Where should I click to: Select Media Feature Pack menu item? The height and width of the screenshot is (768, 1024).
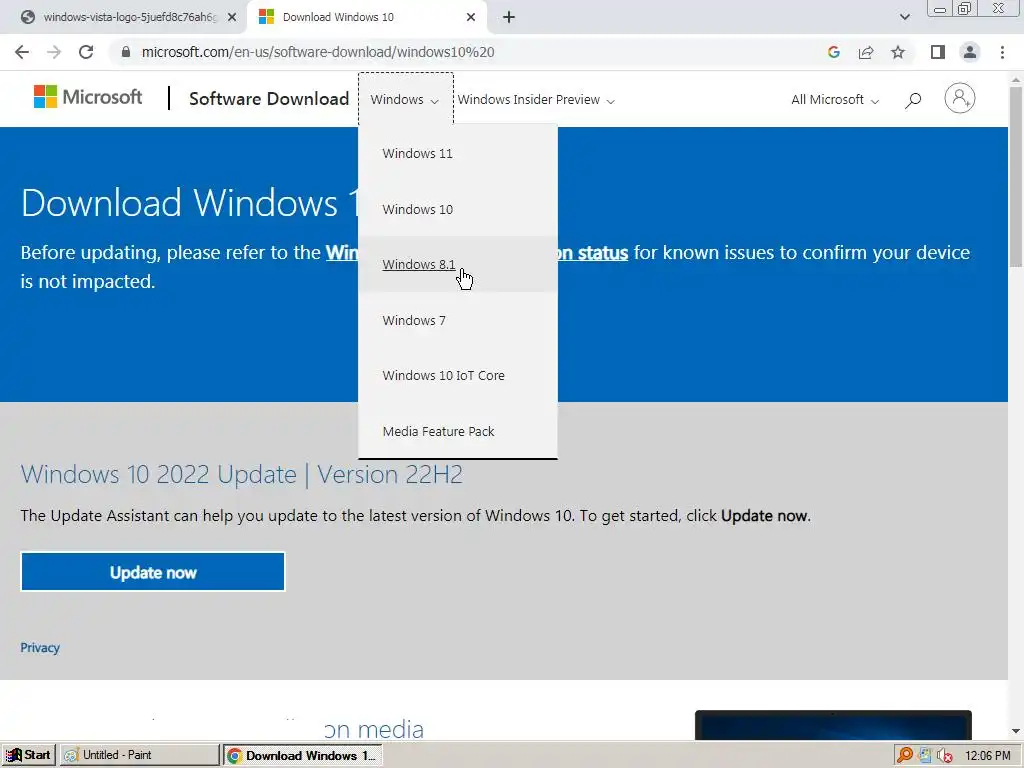(458, 431)
